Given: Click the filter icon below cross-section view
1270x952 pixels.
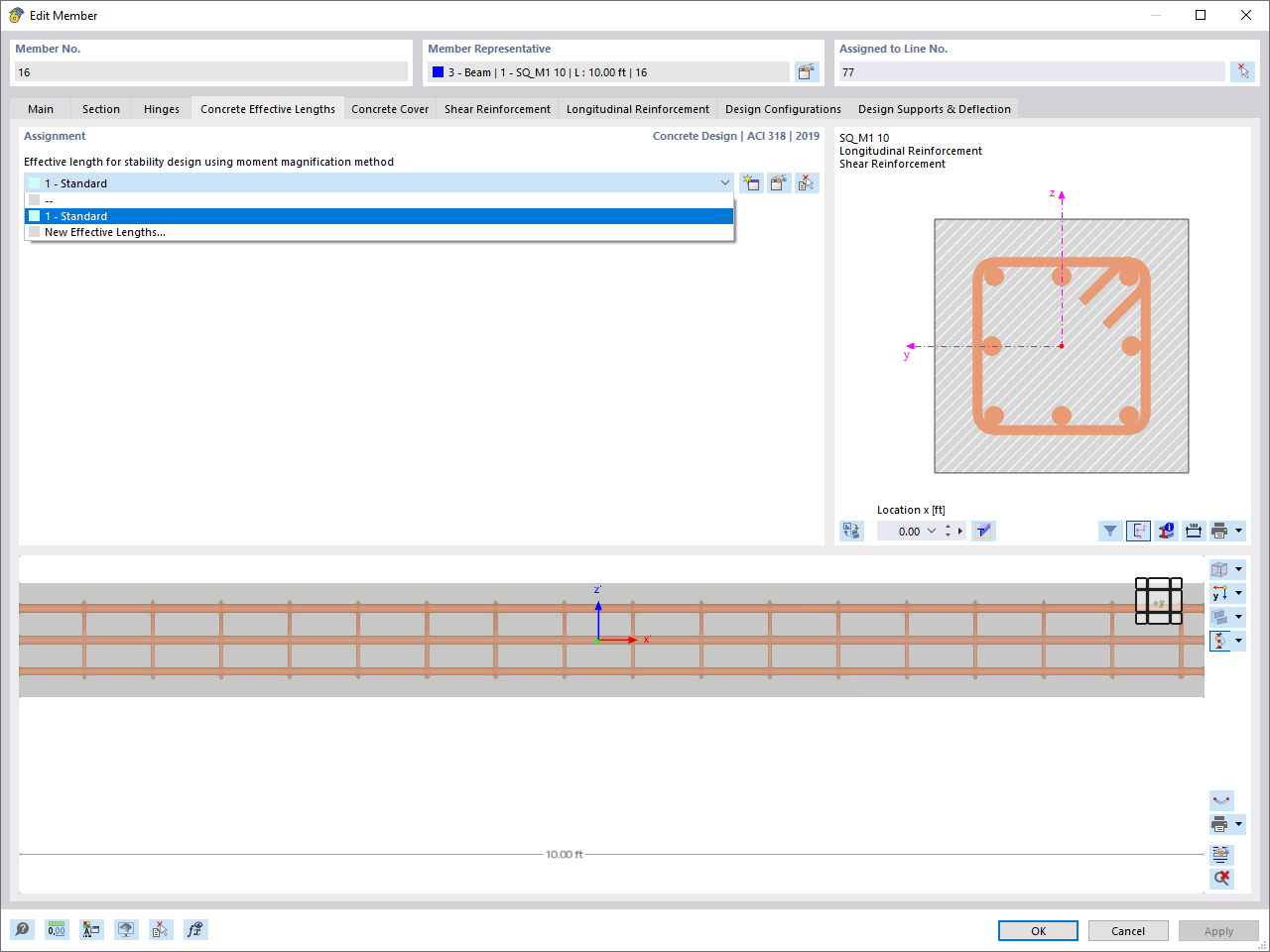Looking at the screenshot, I should 1110,531.
